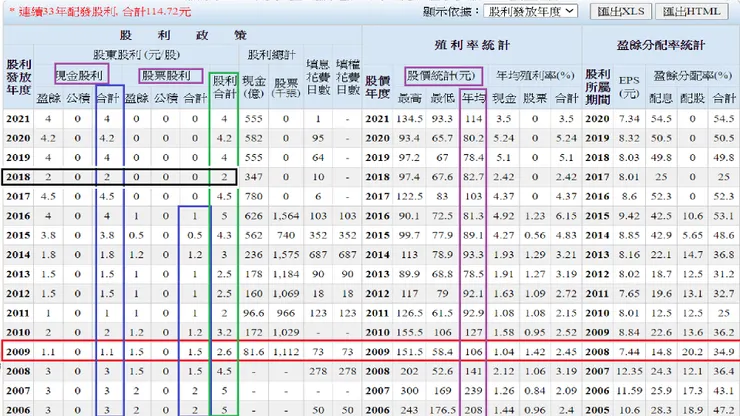Click the EPS(元) column header

(x=629, y=86)
